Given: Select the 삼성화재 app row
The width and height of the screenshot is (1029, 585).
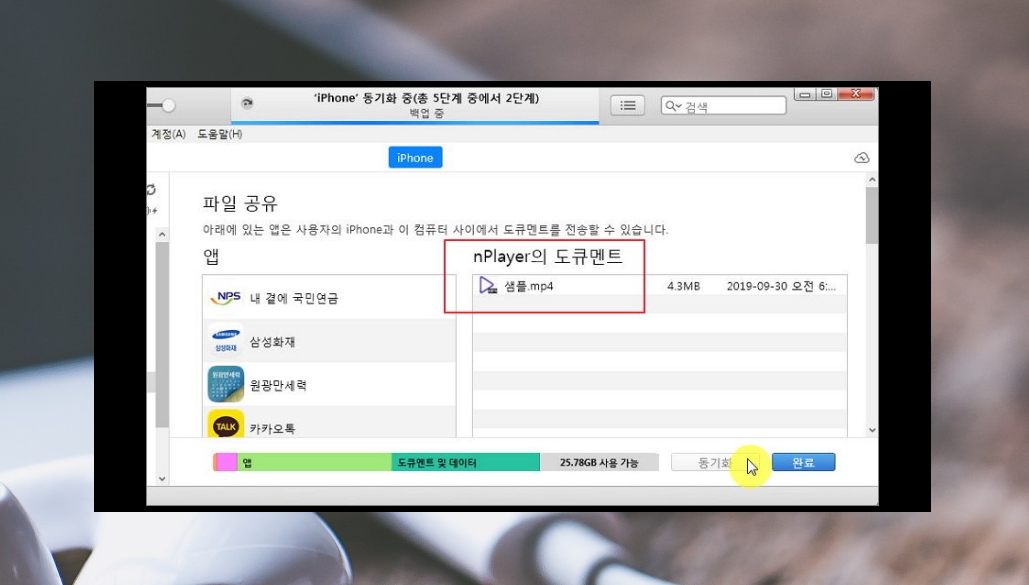Looking at the screenshot, I should coord(329,341).
